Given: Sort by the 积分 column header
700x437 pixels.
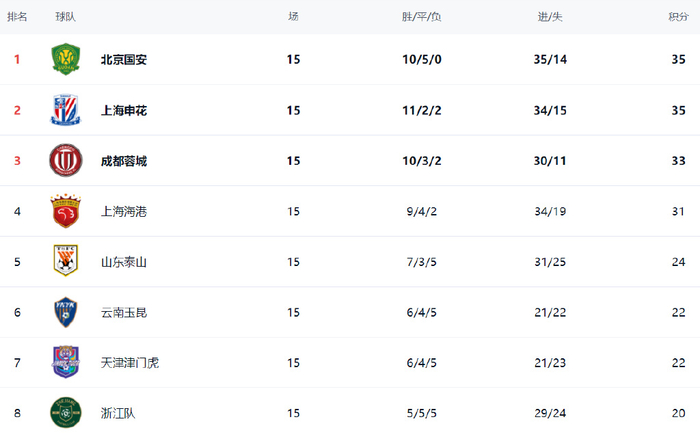Looking at the screenshot, I should [677, 16].
